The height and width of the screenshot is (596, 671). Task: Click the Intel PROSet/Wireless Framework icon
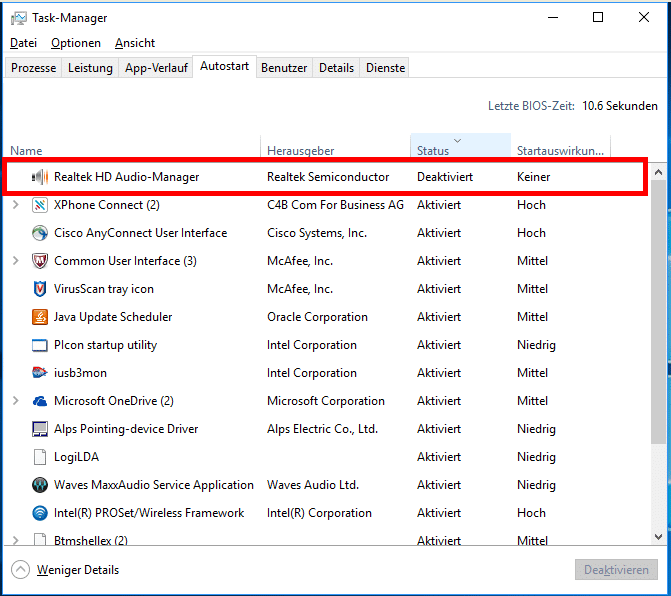[40, 513]
